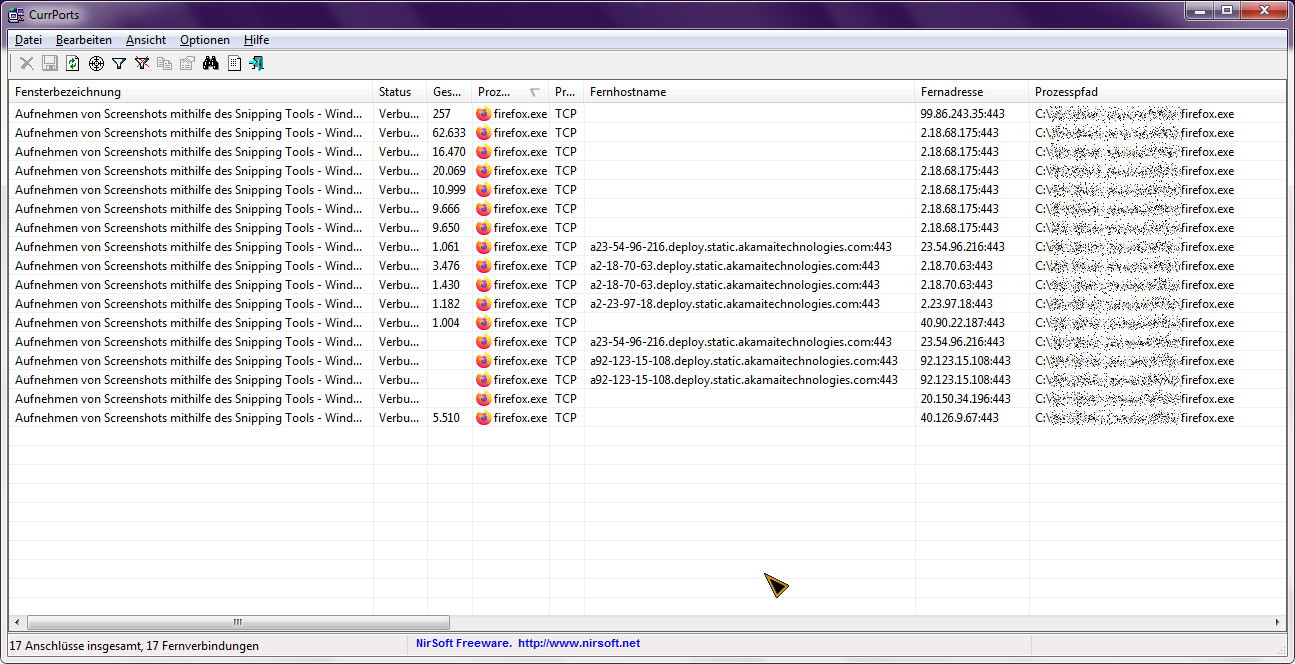Click Firefox icon in row with 9.666
This screenshot has height=664, width=1295.
(484, 209)
